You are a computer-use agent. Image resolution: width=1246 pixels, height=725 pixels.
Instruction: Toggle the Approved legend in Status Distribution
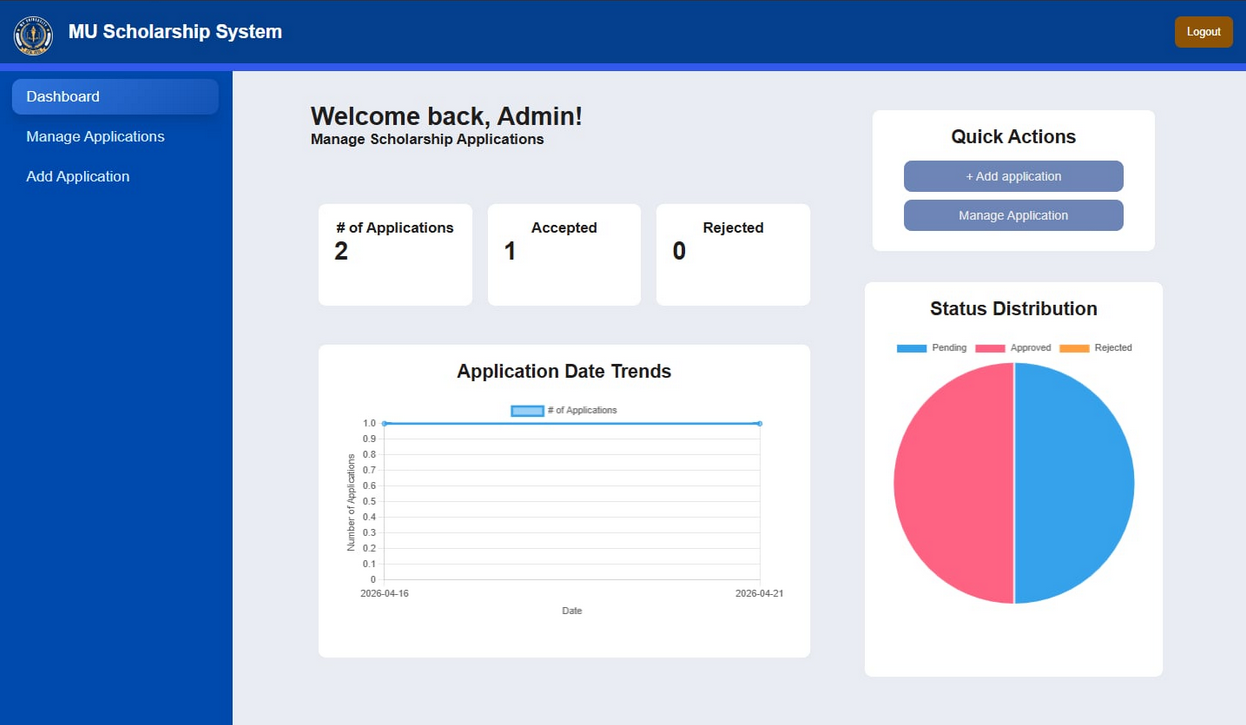pos(1013,348)
